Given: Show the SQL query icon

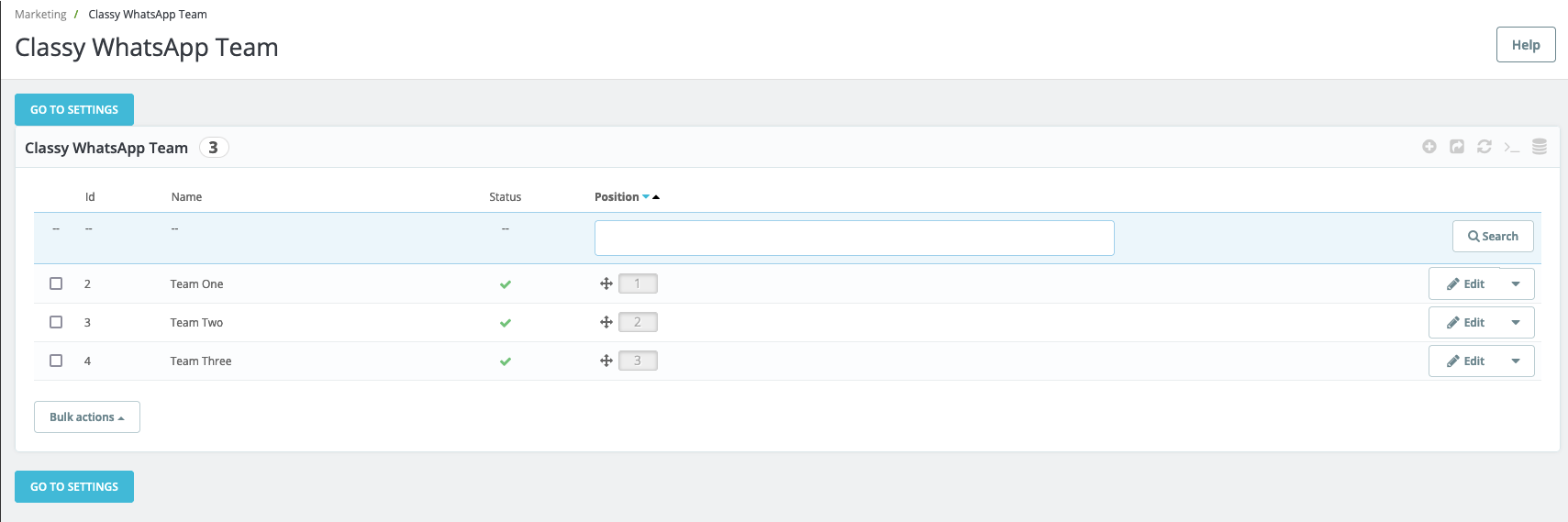Looking at the screenshot, I should click(x=1512, y=147).
